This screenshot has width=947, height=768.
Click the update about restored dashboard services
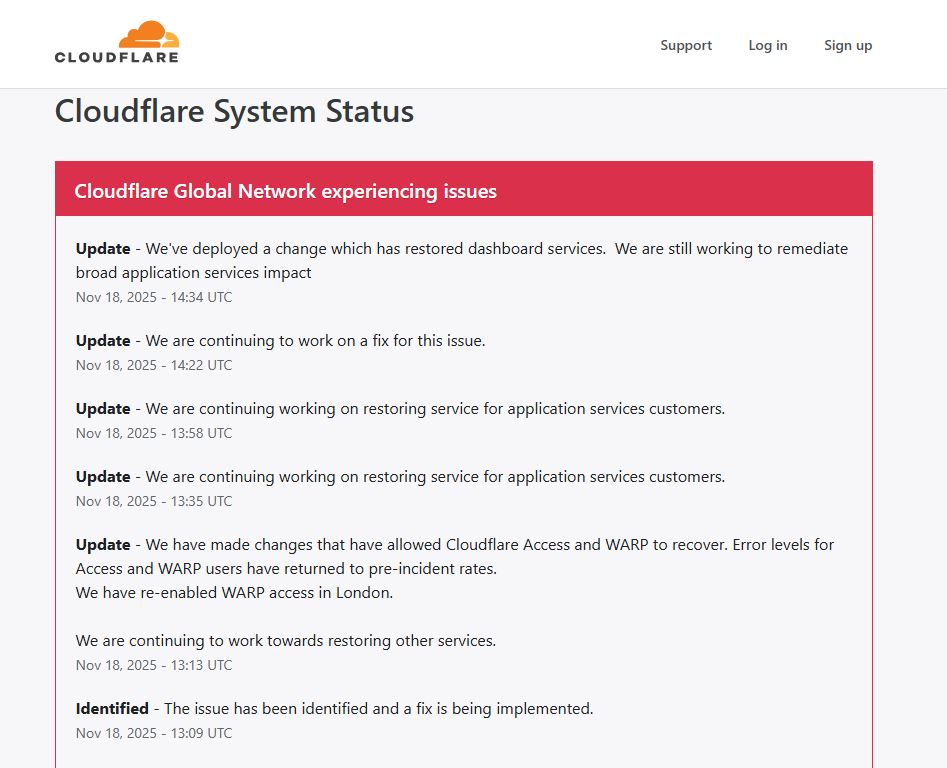coord(461,260)
